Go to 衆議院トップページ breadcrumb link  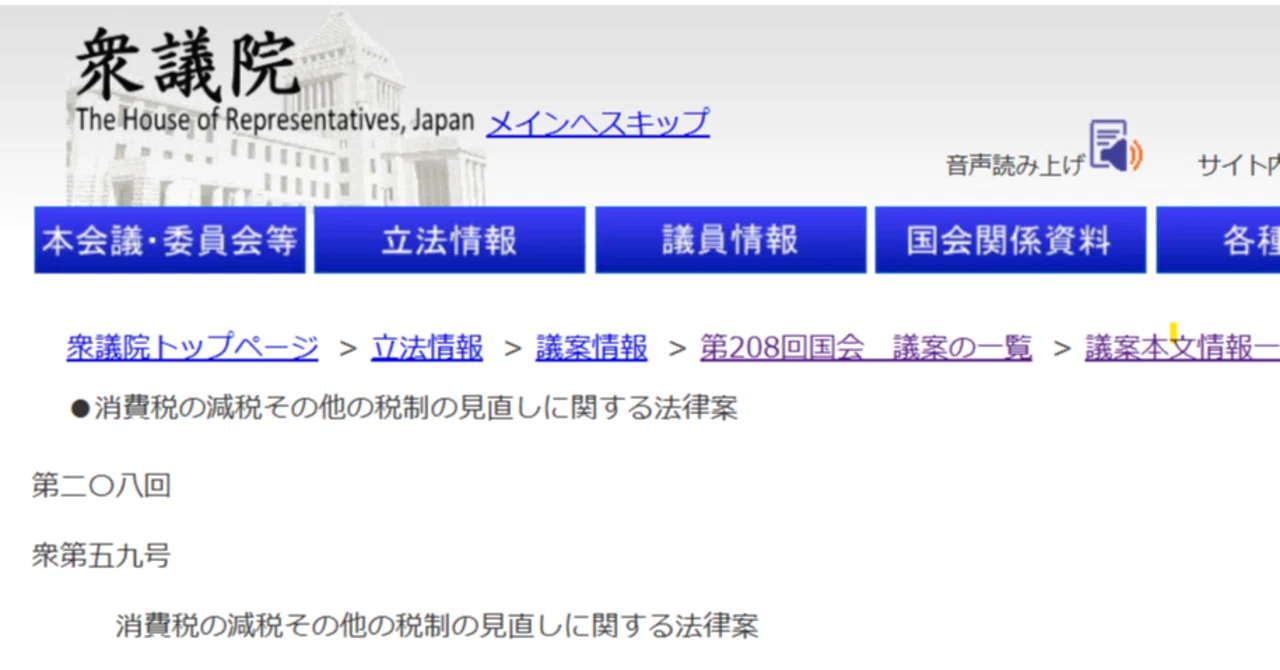[193, 347]
